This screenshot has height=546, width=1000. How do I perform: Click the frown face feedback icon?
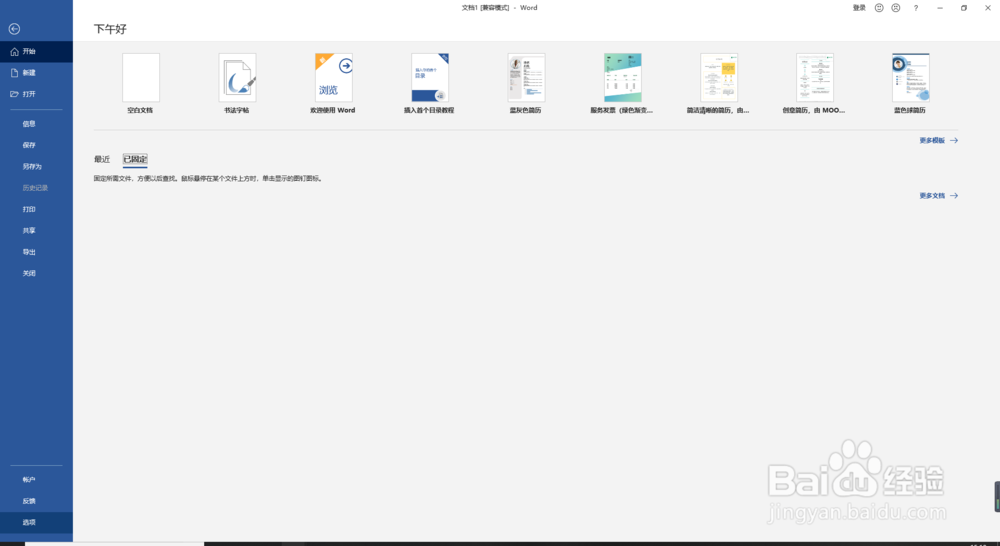896,8
